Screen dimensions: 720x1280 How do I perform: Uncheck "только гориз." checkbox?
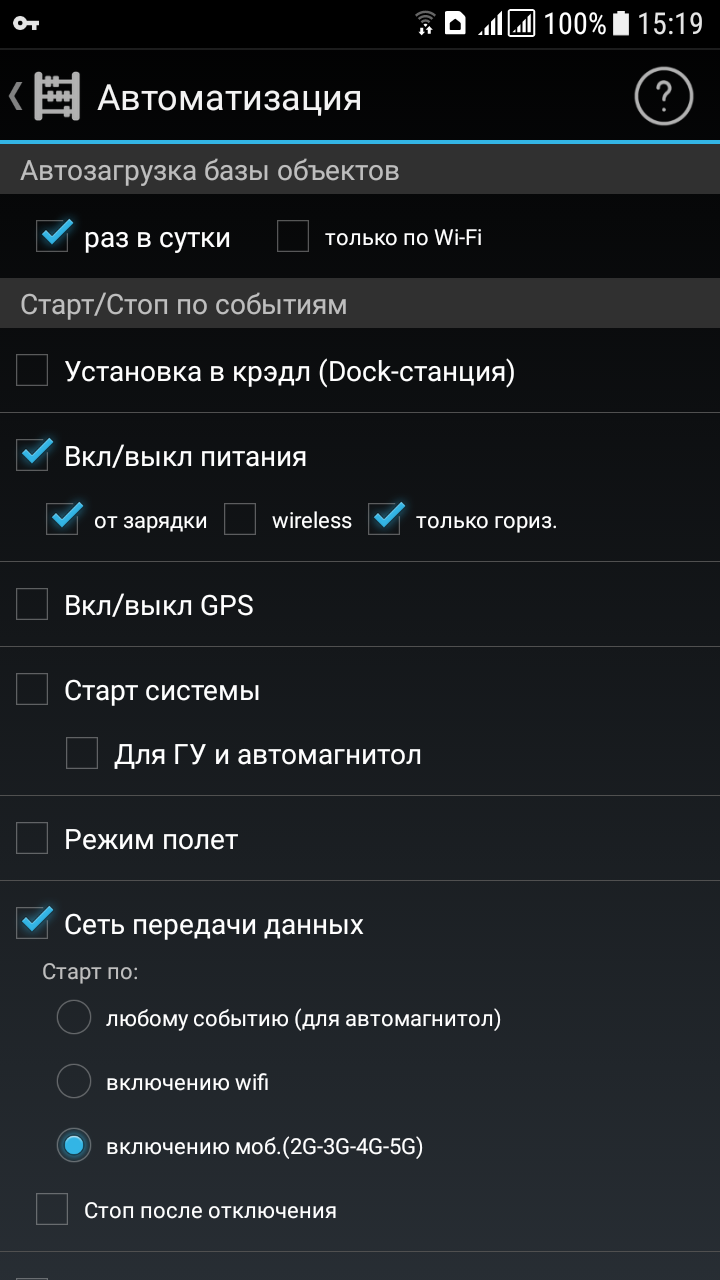click(385, 520)
